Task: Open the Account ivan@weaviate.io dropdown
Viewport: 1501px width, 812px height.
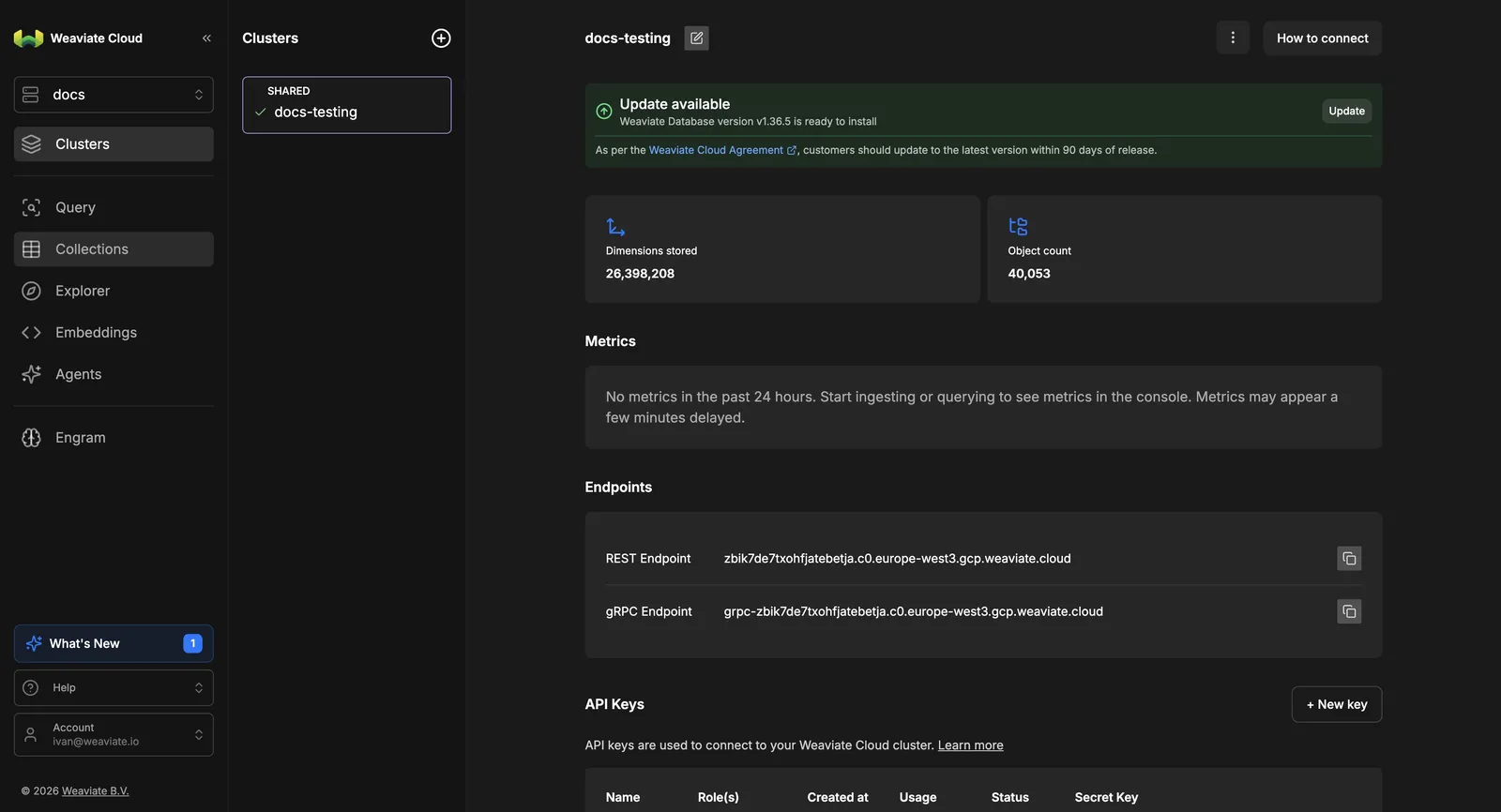Action: coord(114,734)
